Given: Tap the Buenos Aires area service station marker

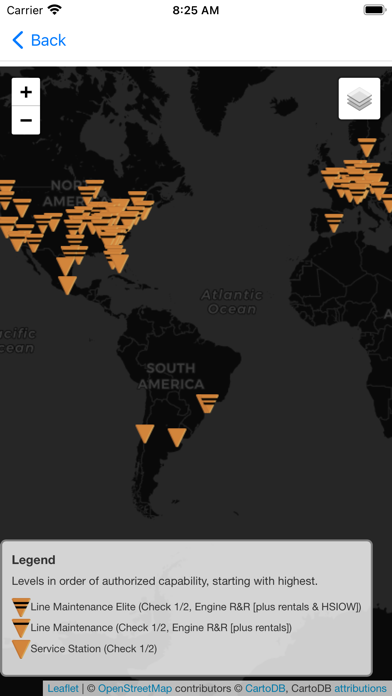Looking at the screenshot, I should (x=177, y=437).
